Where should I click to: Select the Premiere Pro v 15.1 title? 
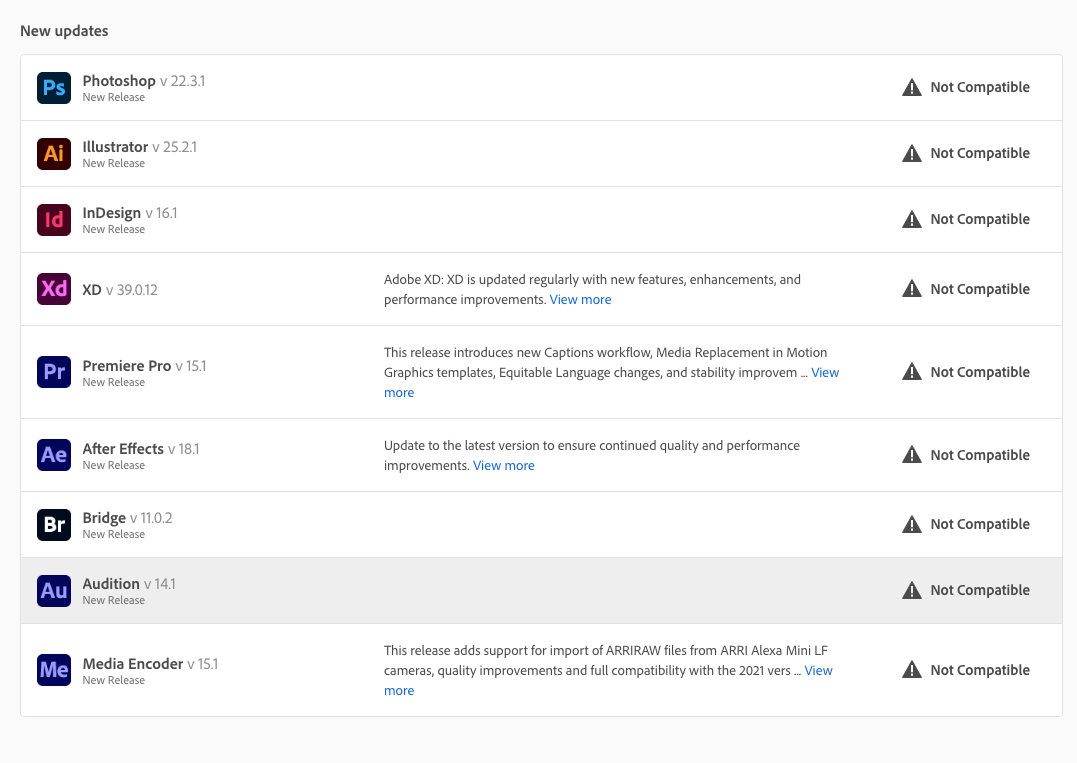[x=144, y=366]
